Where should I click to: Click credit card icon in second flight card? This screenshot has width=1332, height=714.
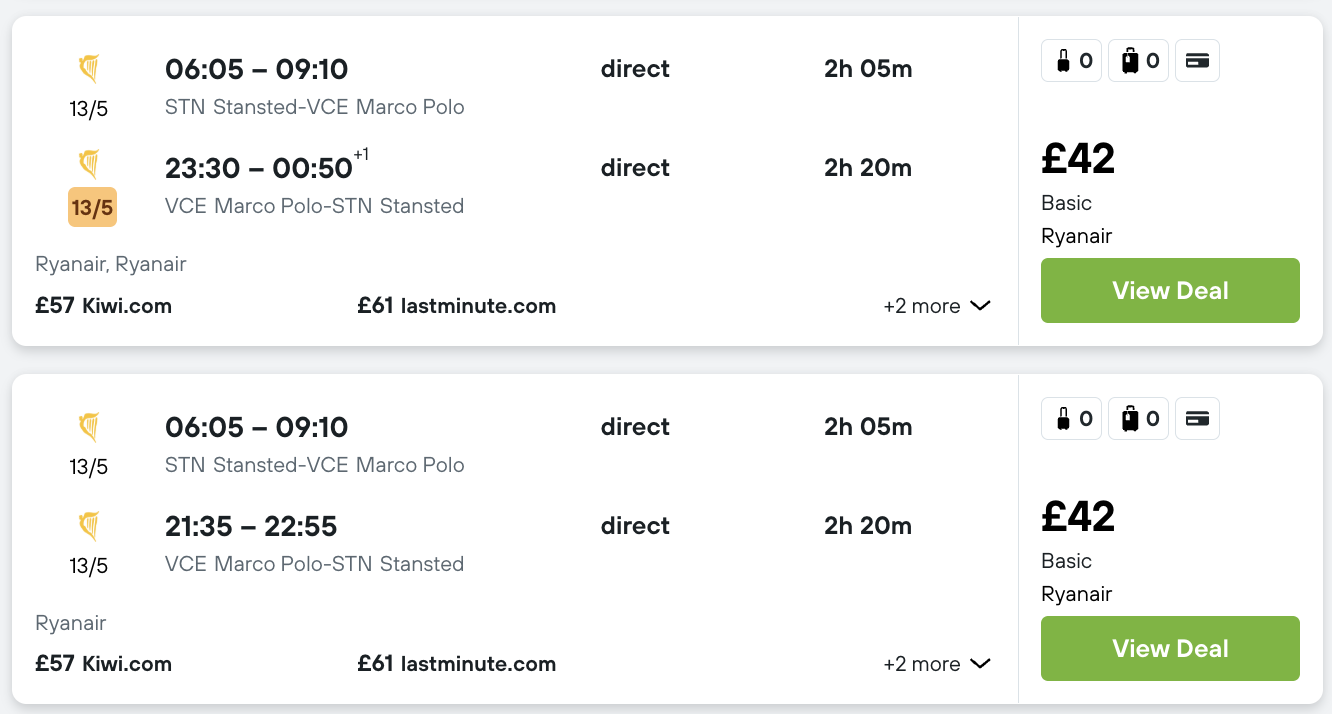(x=1197, y=419)
